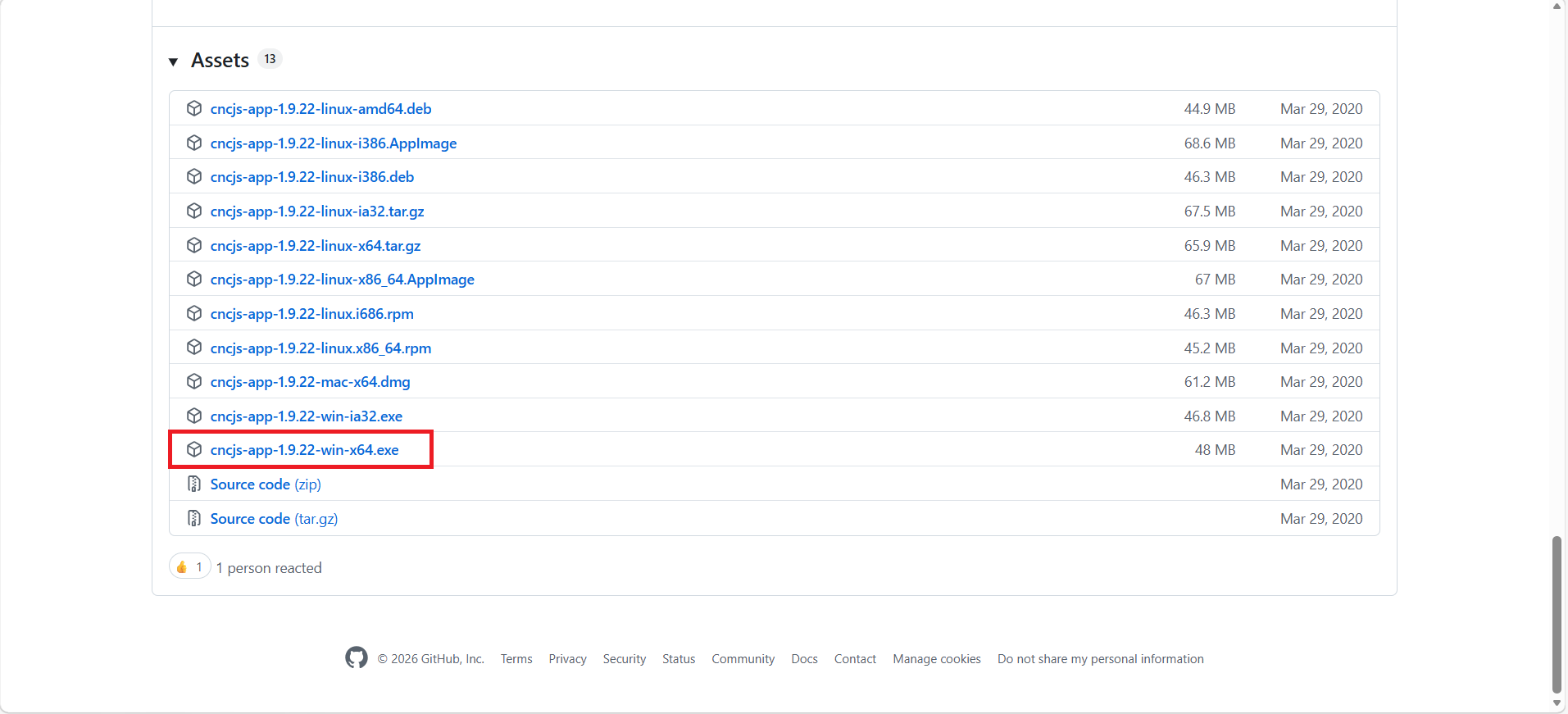
Task: Go to GitHub Docs footer link
Action: point(804,659)
